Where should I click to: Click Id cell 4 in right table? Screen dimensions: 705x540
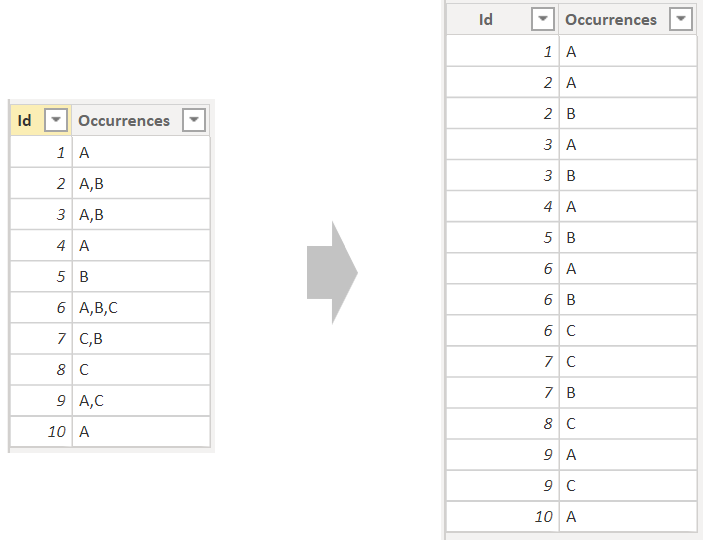(x=503, y=206)
